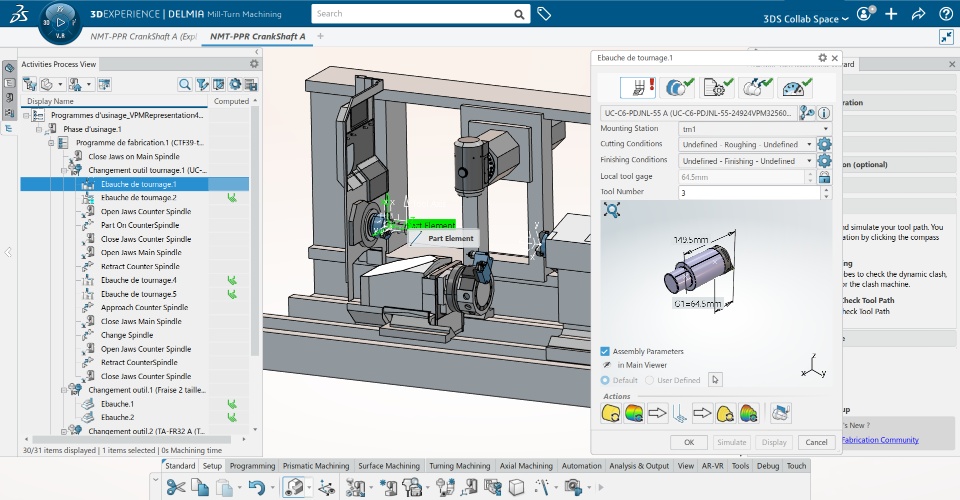
Task: Expand the bottom toolbar chevron at the left edge
Action: [156, 482]
